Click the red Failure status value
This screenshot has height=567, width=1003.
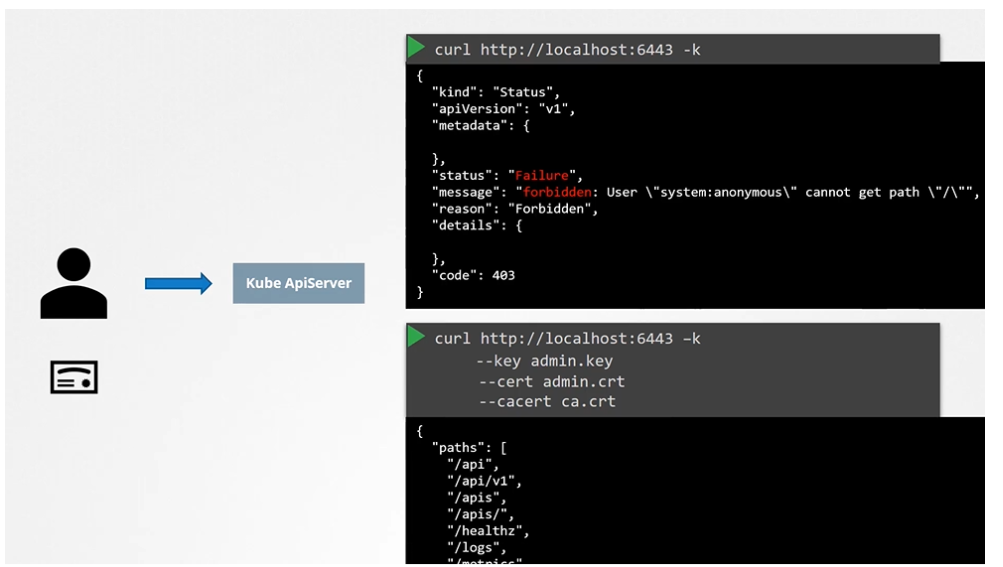coord(542,176)
